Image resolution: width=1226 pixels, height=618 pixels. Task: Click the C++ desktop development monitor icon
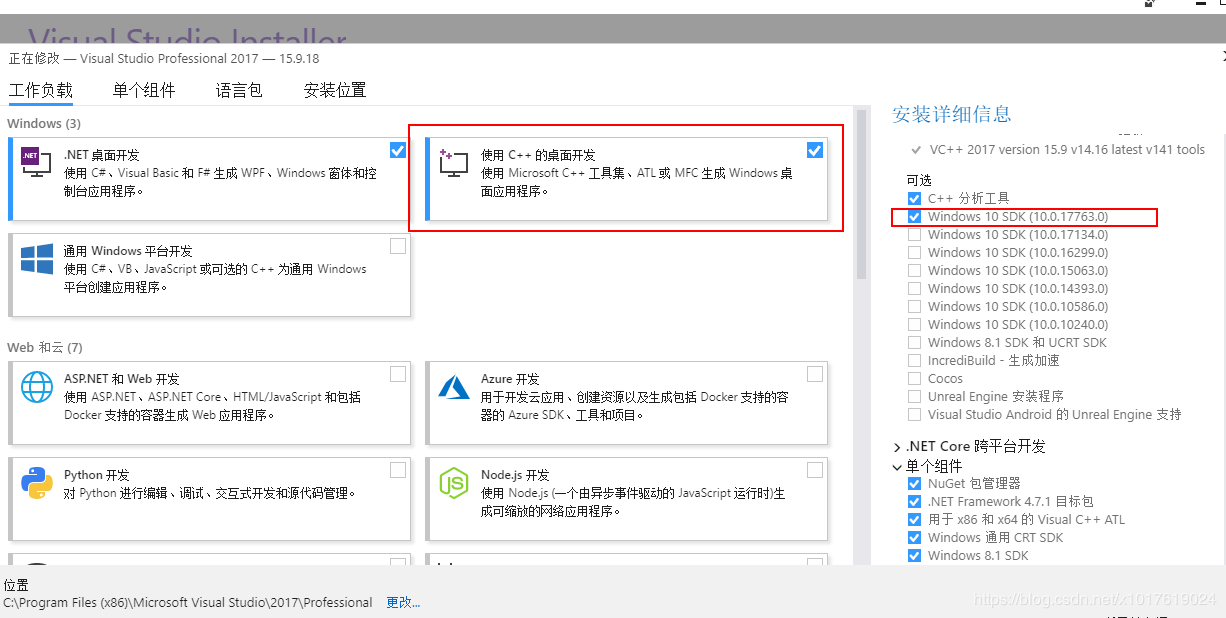pyautogui.click(x=453, y=164)
